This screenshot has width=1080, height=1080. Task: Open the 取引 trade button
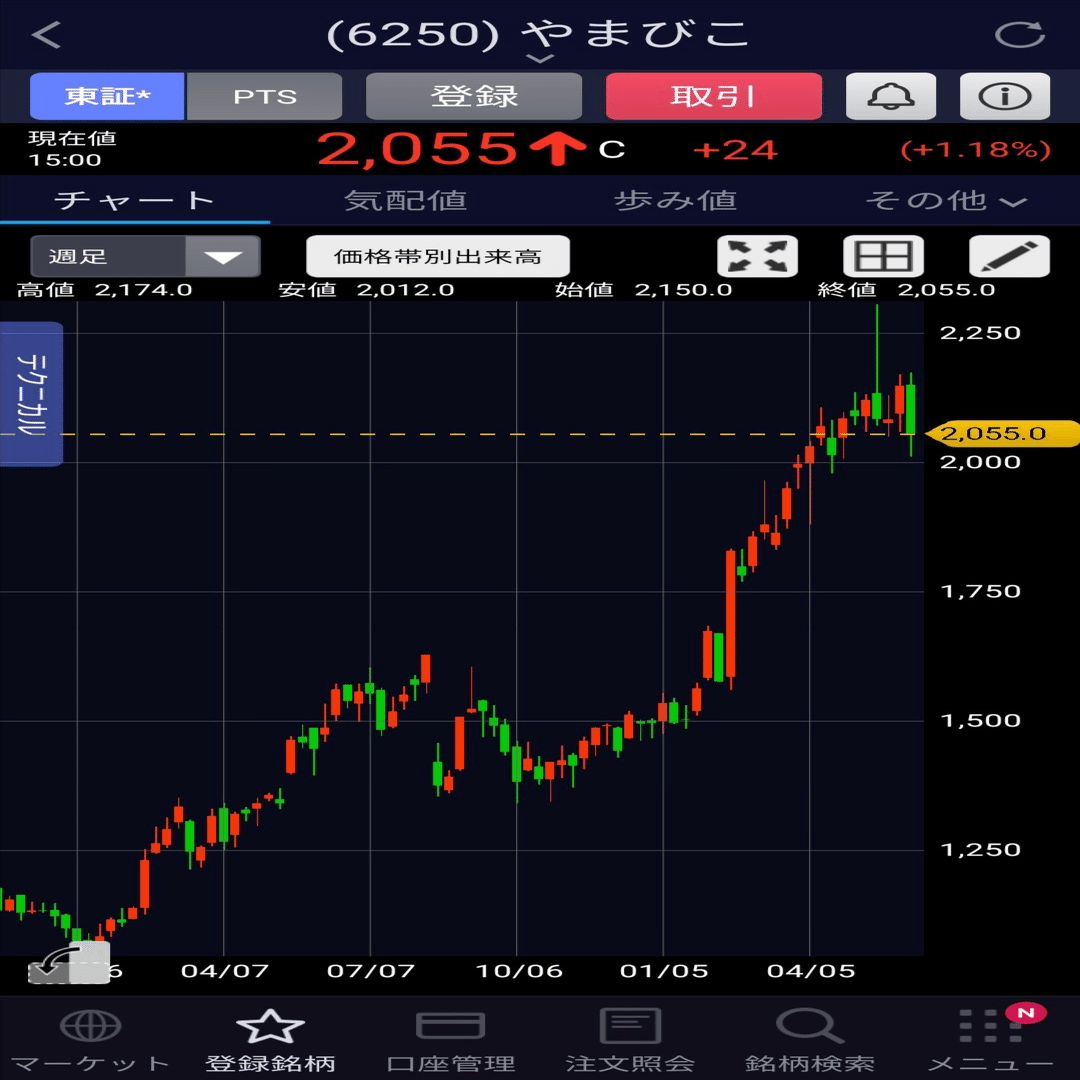(x=714, y=96)
